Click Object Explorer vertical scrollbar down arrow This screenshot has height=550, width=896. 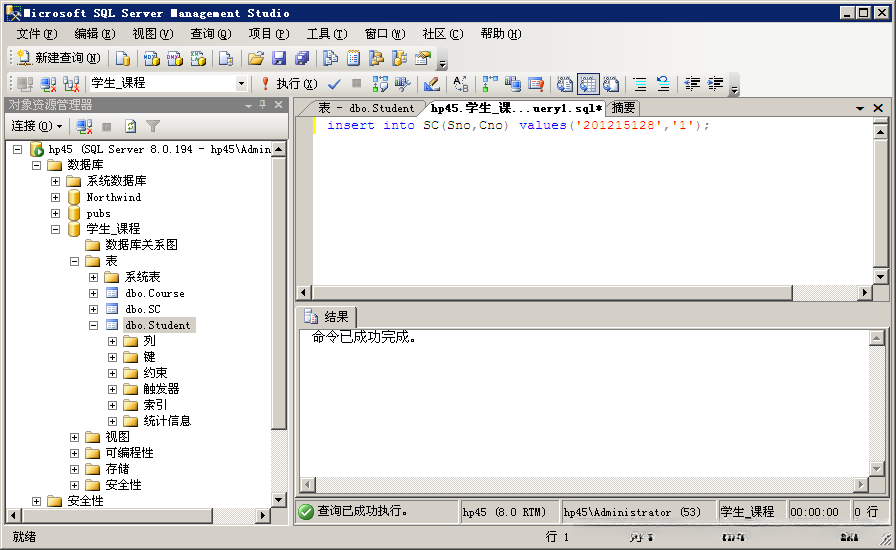coord(278,499)
